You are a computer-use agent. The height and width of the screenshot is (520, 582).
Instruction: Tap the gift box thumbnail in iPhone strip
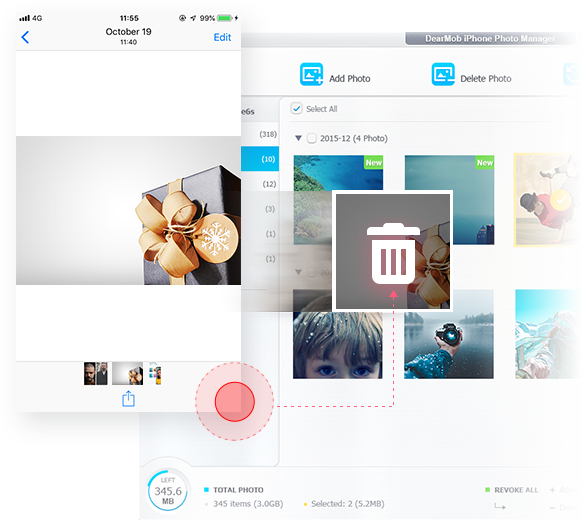point(127,373)
